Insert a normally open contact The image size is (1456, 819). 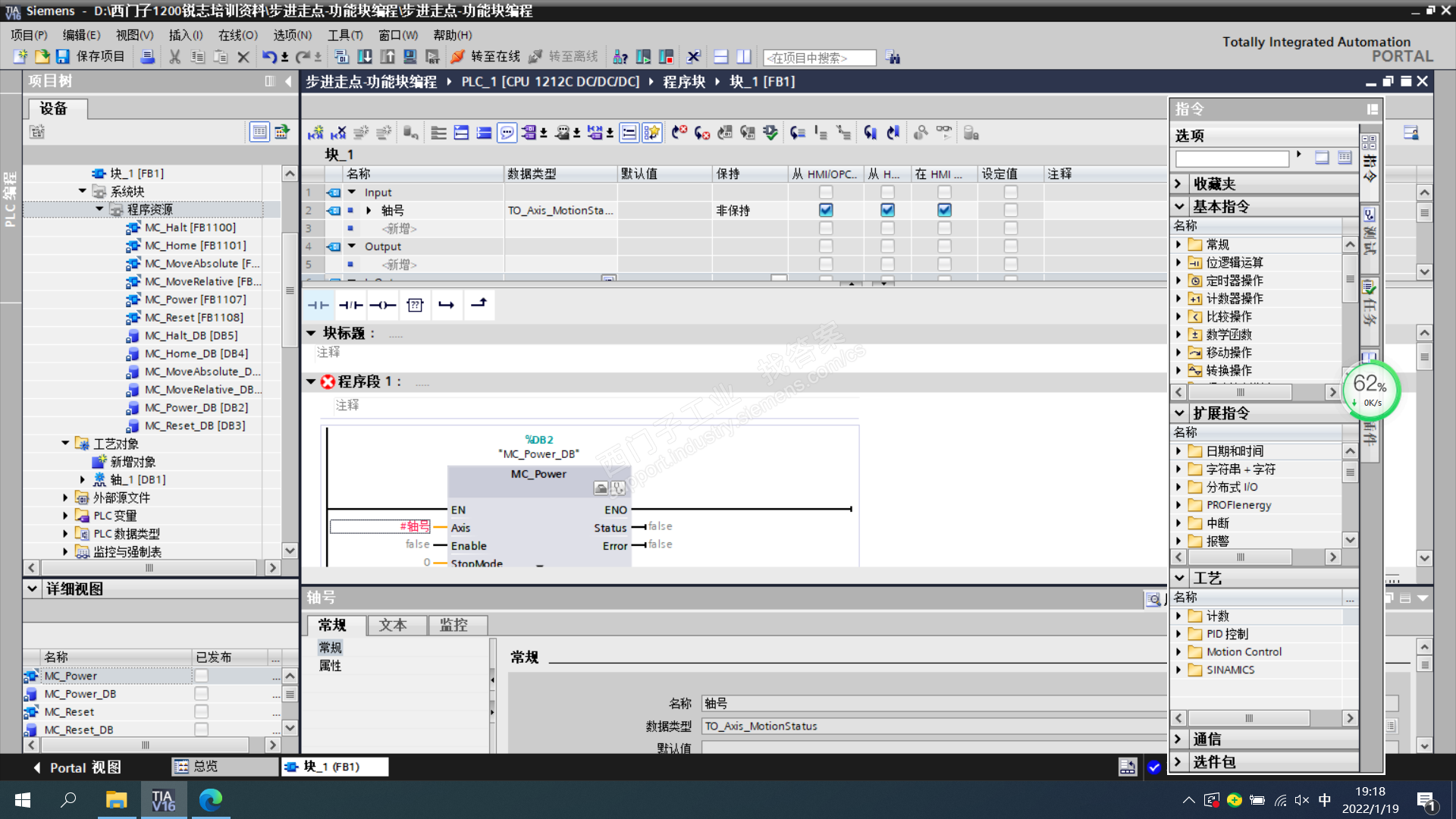318,305
